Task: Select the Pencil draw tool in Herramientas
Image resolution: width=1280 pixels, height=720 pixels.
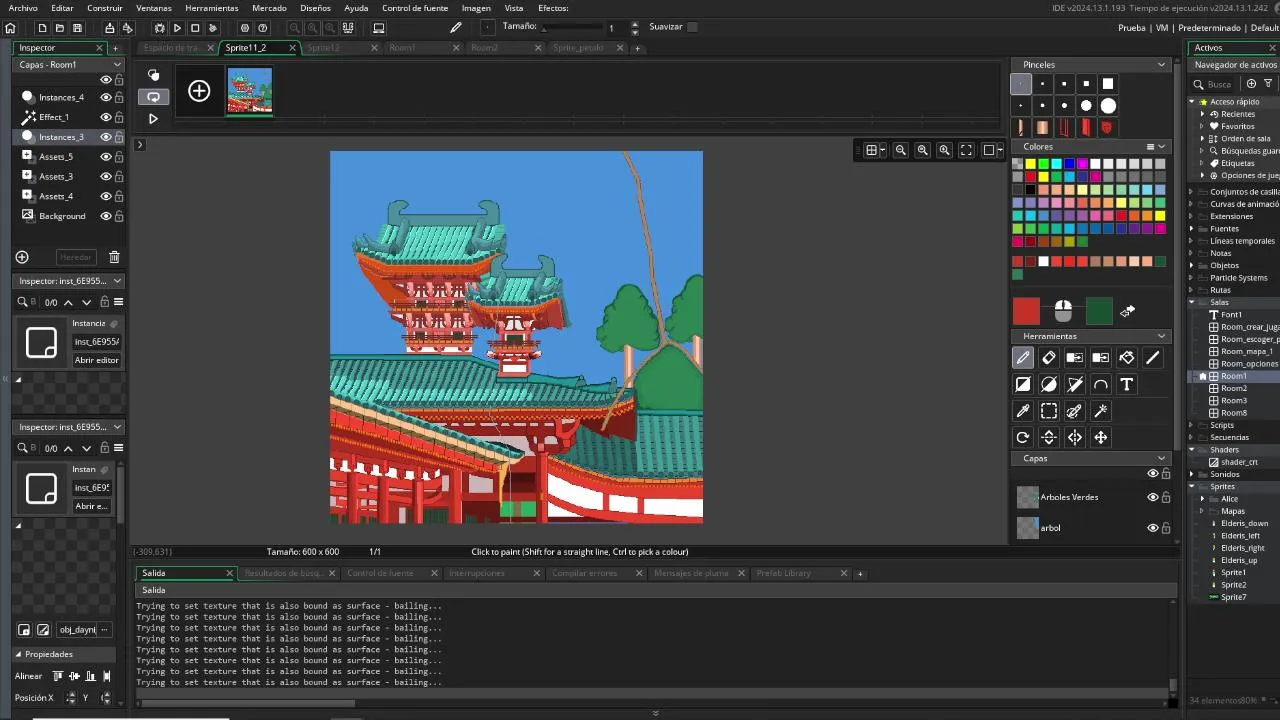Action: pos(1023,358)
